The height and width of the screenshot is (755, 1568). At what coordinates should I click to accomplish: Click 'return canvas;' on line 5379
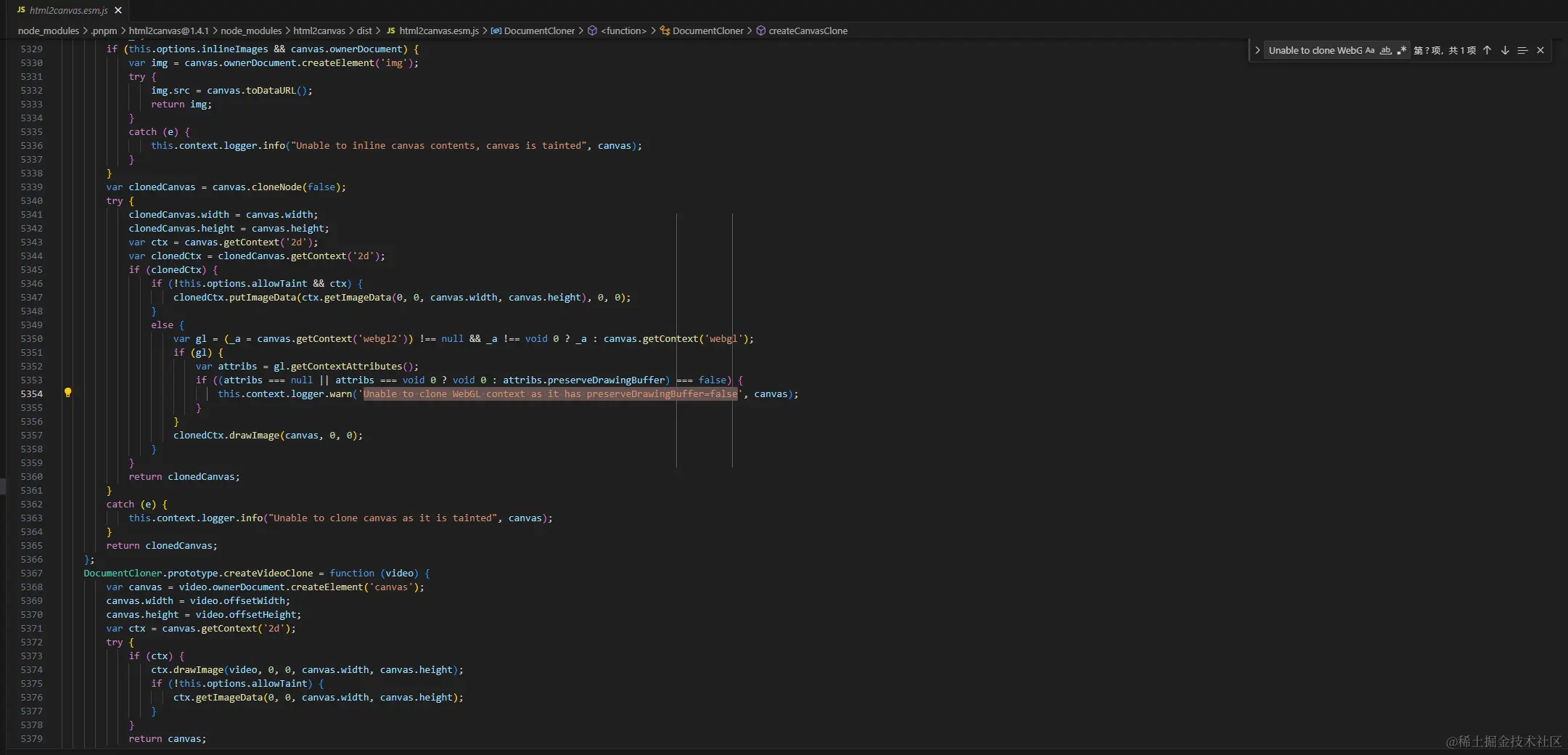[x=168, y=738]
